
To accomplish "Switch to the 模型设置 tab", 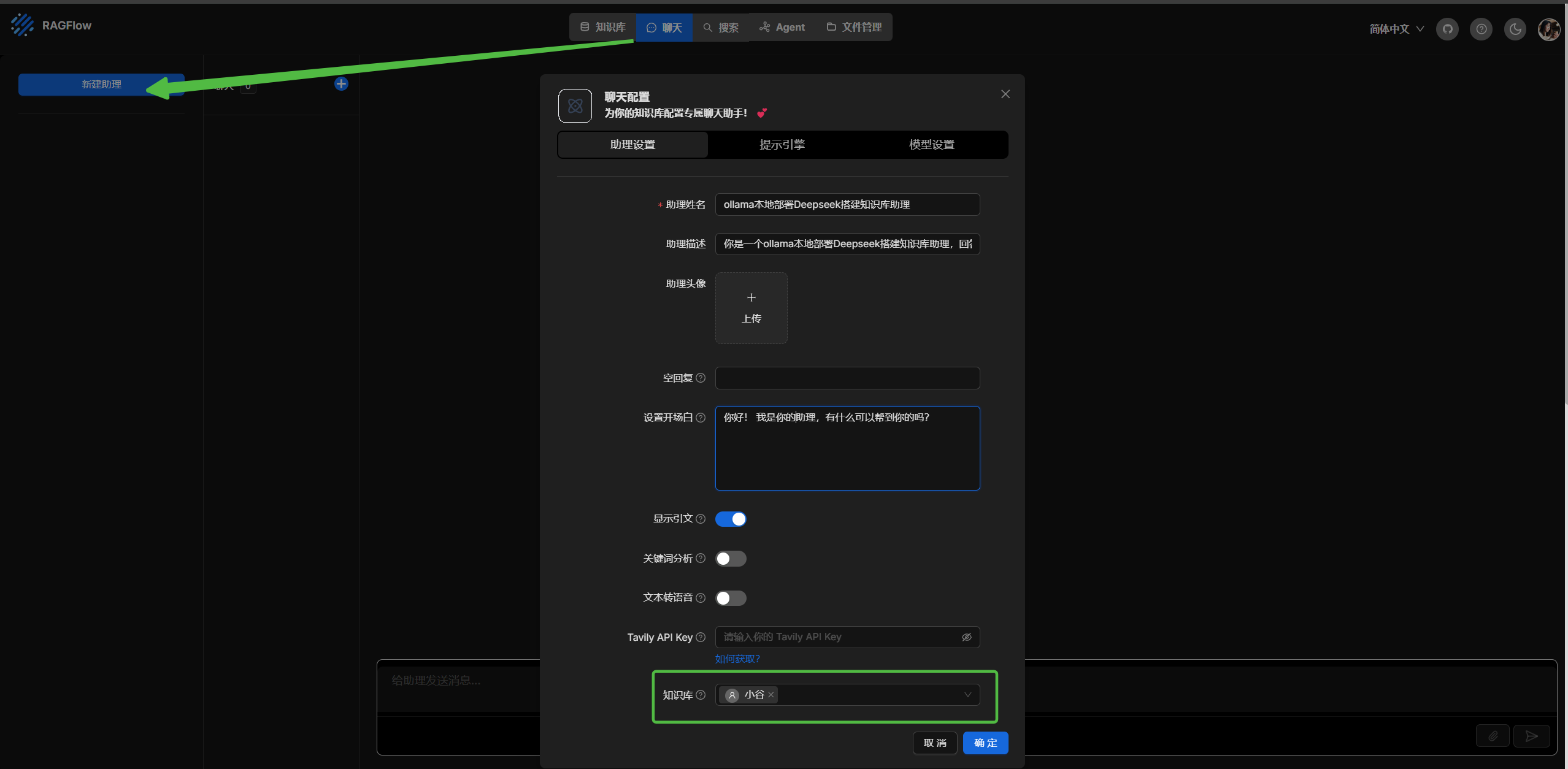I will coord(932,145).
